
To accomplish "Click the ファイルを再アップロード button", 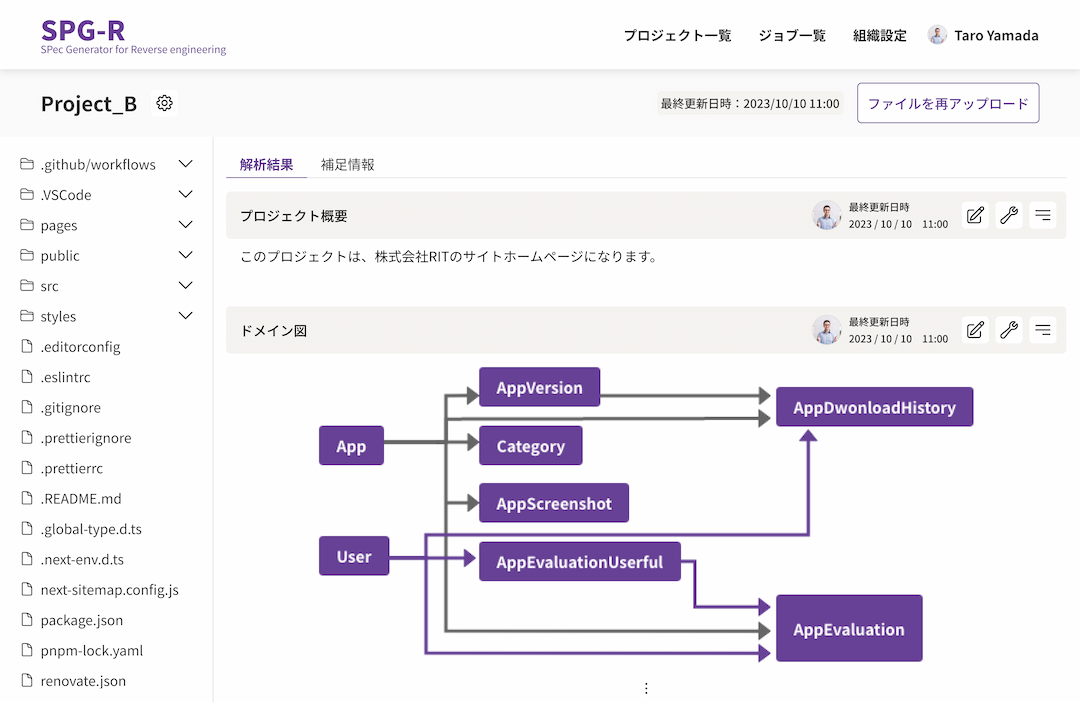I will (x=948, y=103).
